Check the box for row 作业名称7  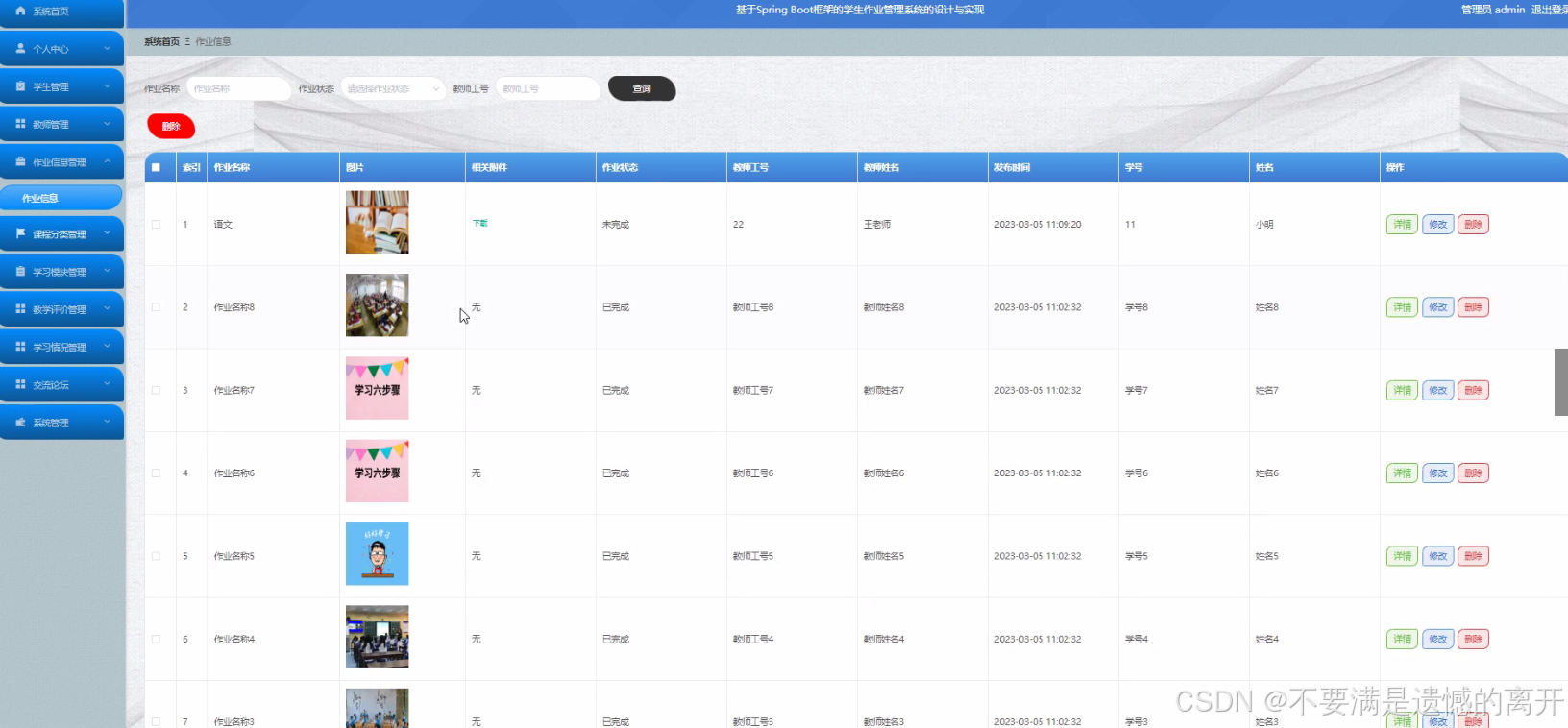156,390
